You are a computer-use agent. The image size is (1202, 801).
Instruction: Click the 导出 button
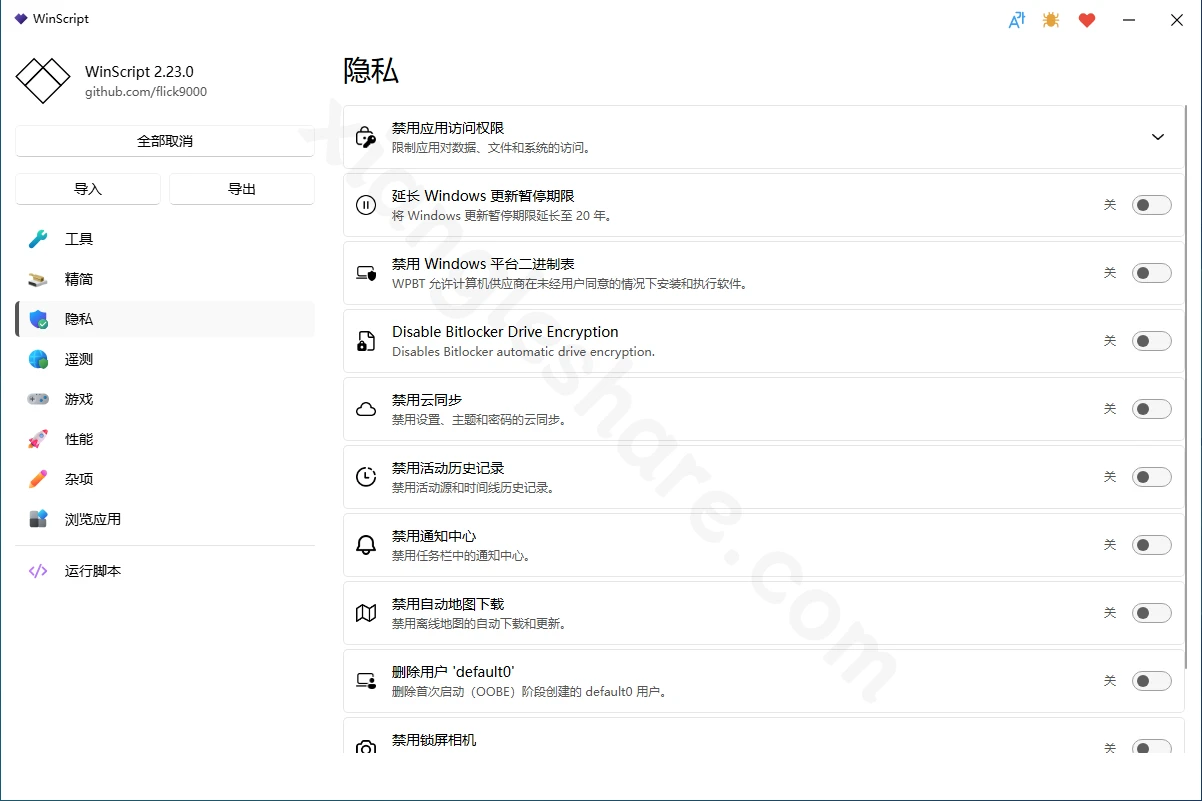pyautogui.click(x=242, y=189)
